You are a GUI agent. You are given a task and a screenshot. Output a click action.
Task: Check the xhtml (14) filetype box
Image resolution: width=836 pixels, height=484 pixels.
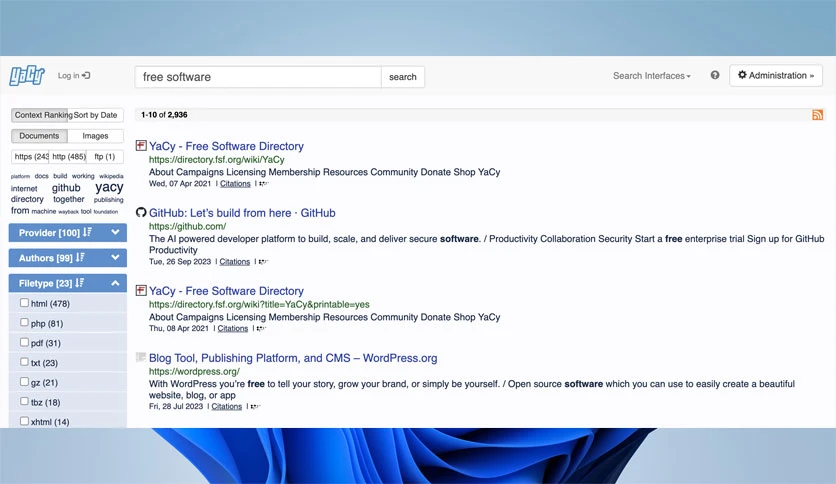click(x=24, y=421)
